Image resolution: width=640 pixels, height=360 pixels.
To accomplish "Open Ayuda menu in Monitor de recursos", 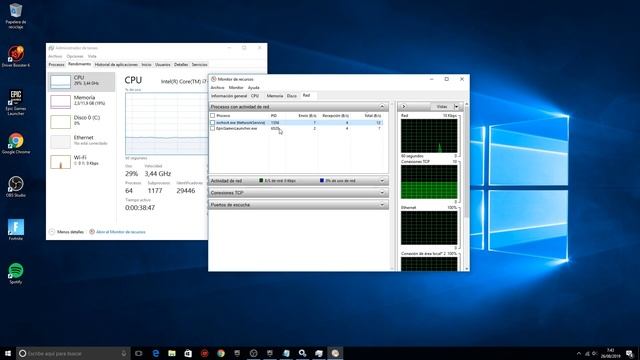I will pos(253,87).
